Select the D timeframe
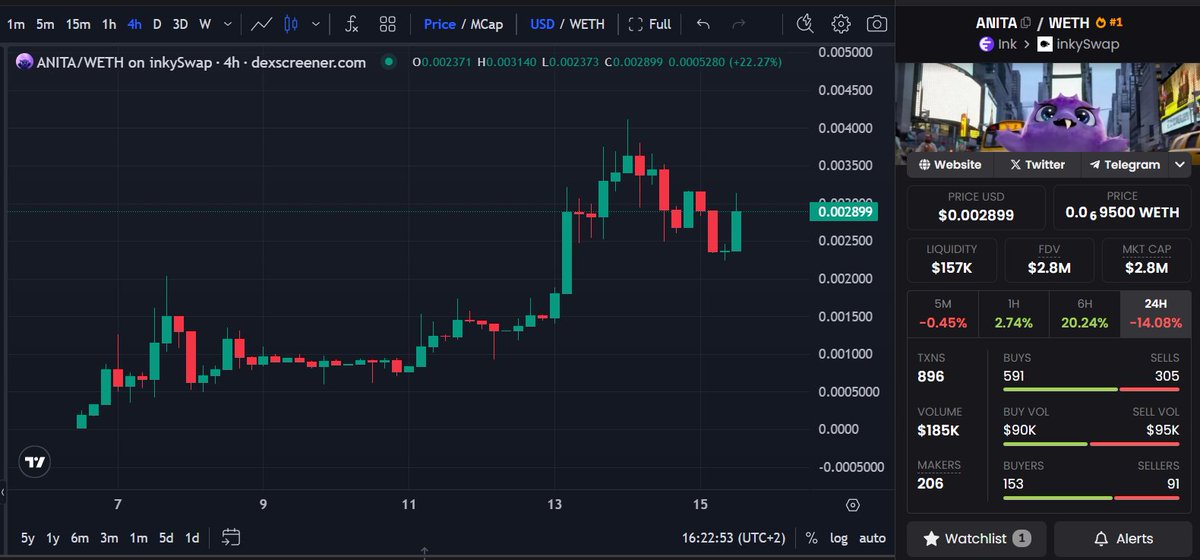This screenshot has width=1200, height=560. 157,23
